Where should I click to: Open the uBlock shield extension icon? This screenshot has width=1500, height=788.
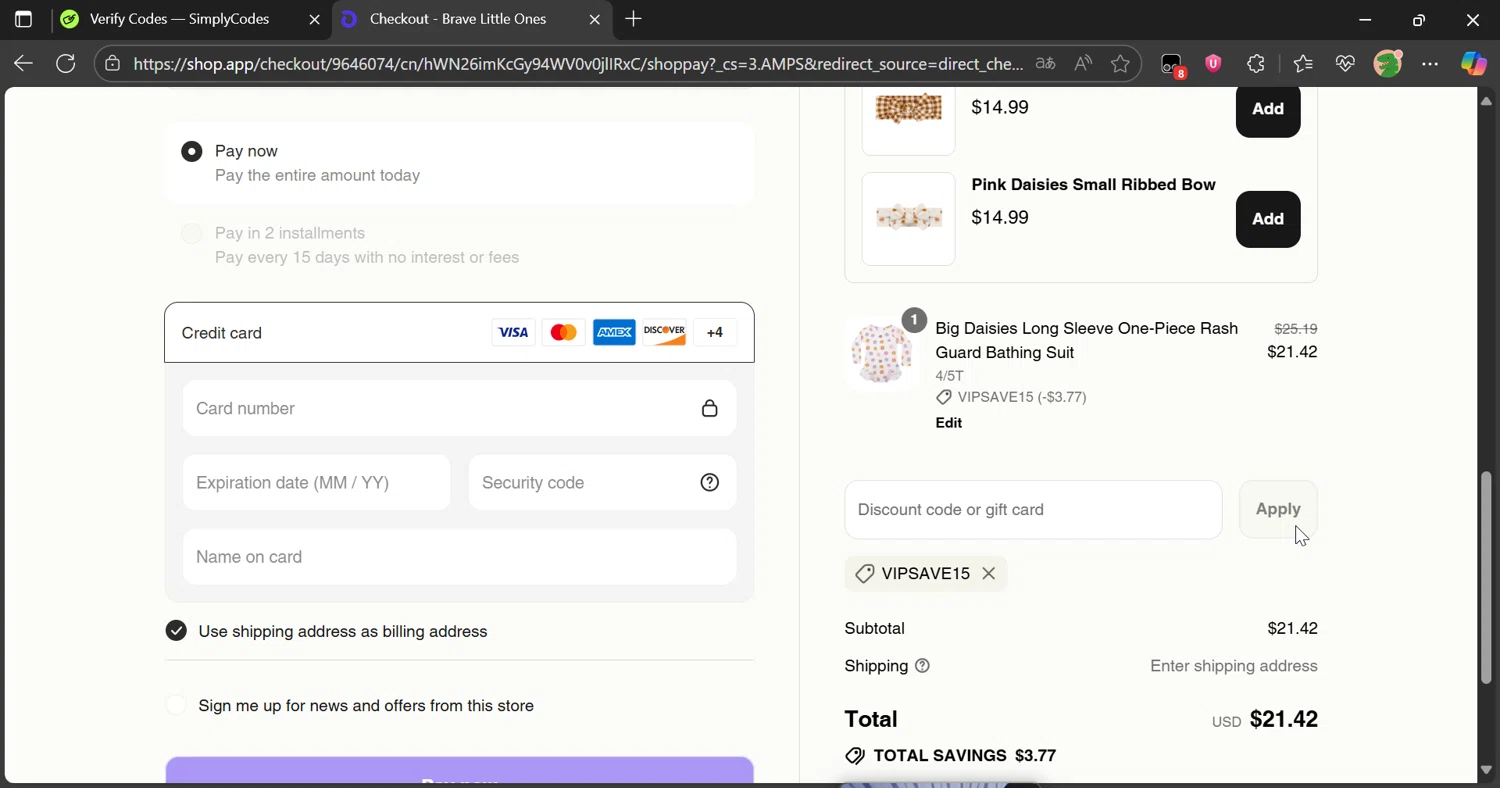coord(1213,64)
